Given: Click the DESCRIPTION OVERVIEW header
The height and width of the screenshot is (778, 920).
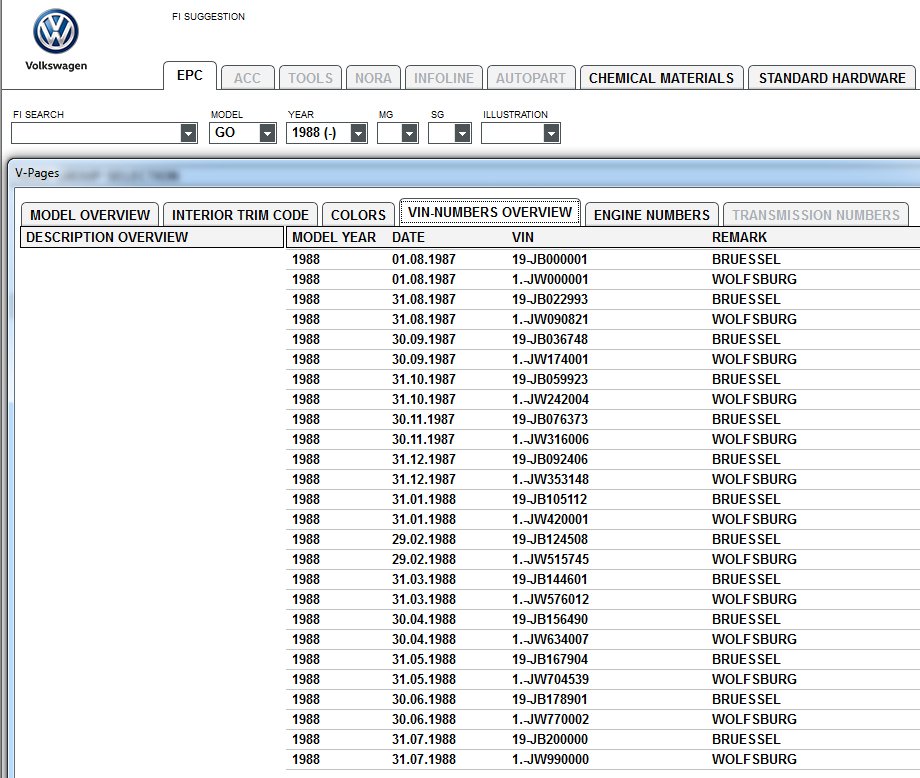Looking at the screenshot, I should [x=152, y=237].
